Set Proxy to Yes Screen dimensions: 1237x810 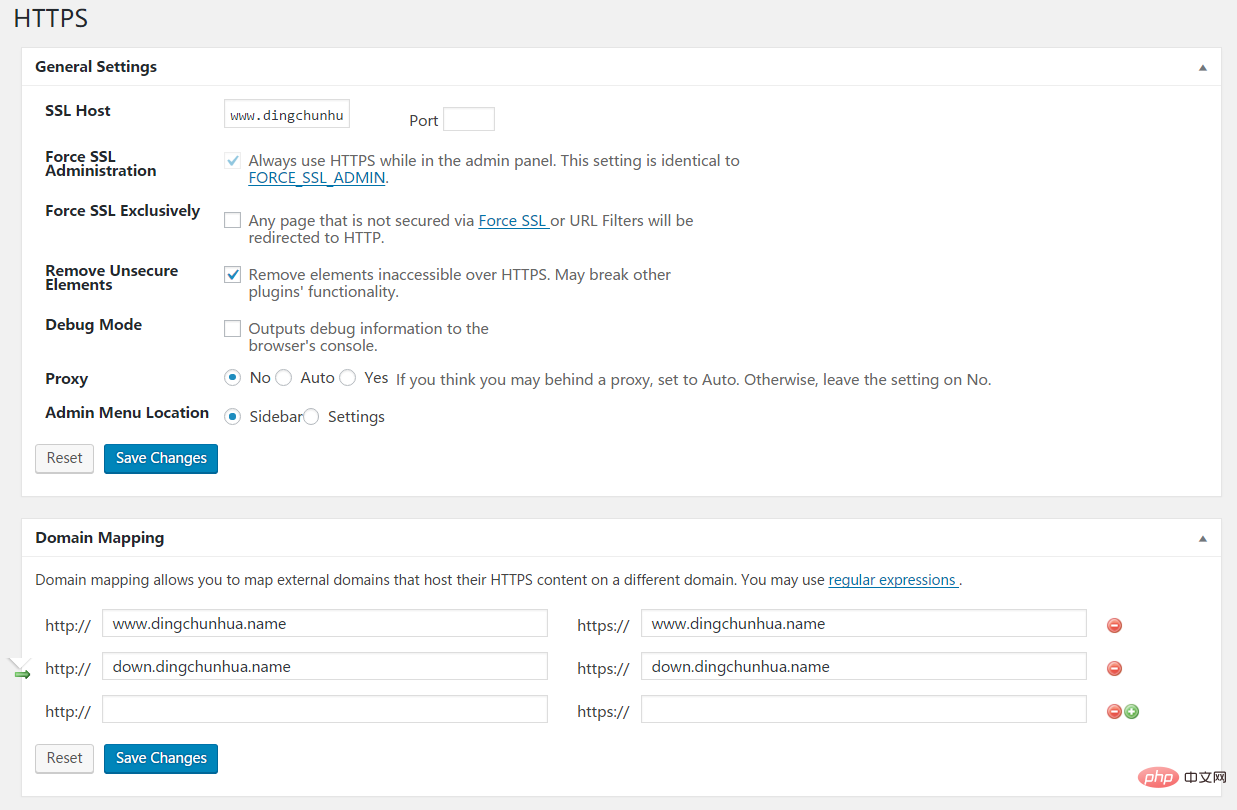click(347, 378)
